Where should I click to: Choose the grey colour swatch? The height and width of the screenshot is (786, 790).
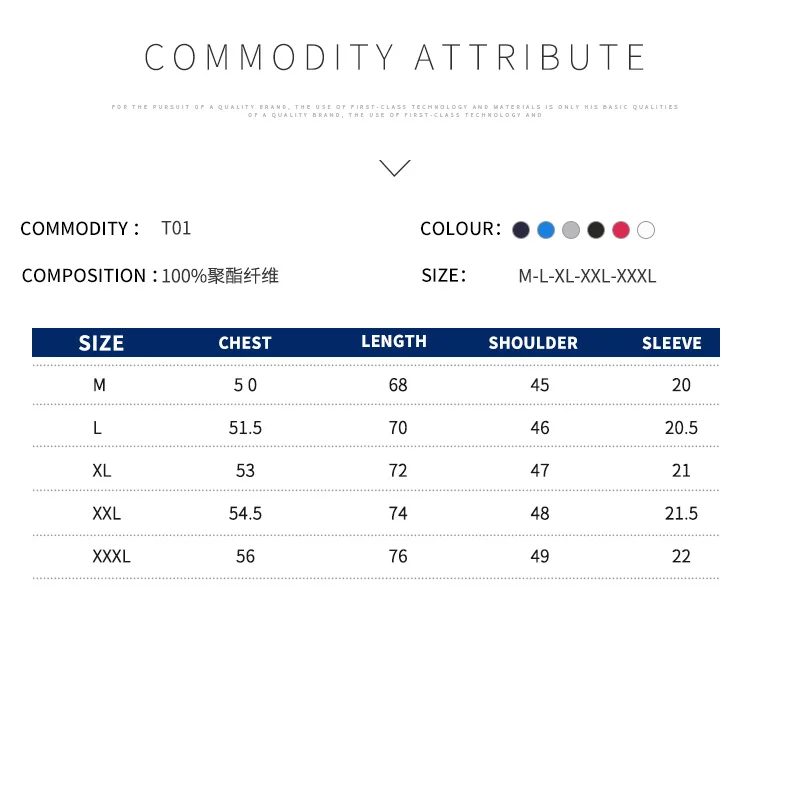point(571,230)
